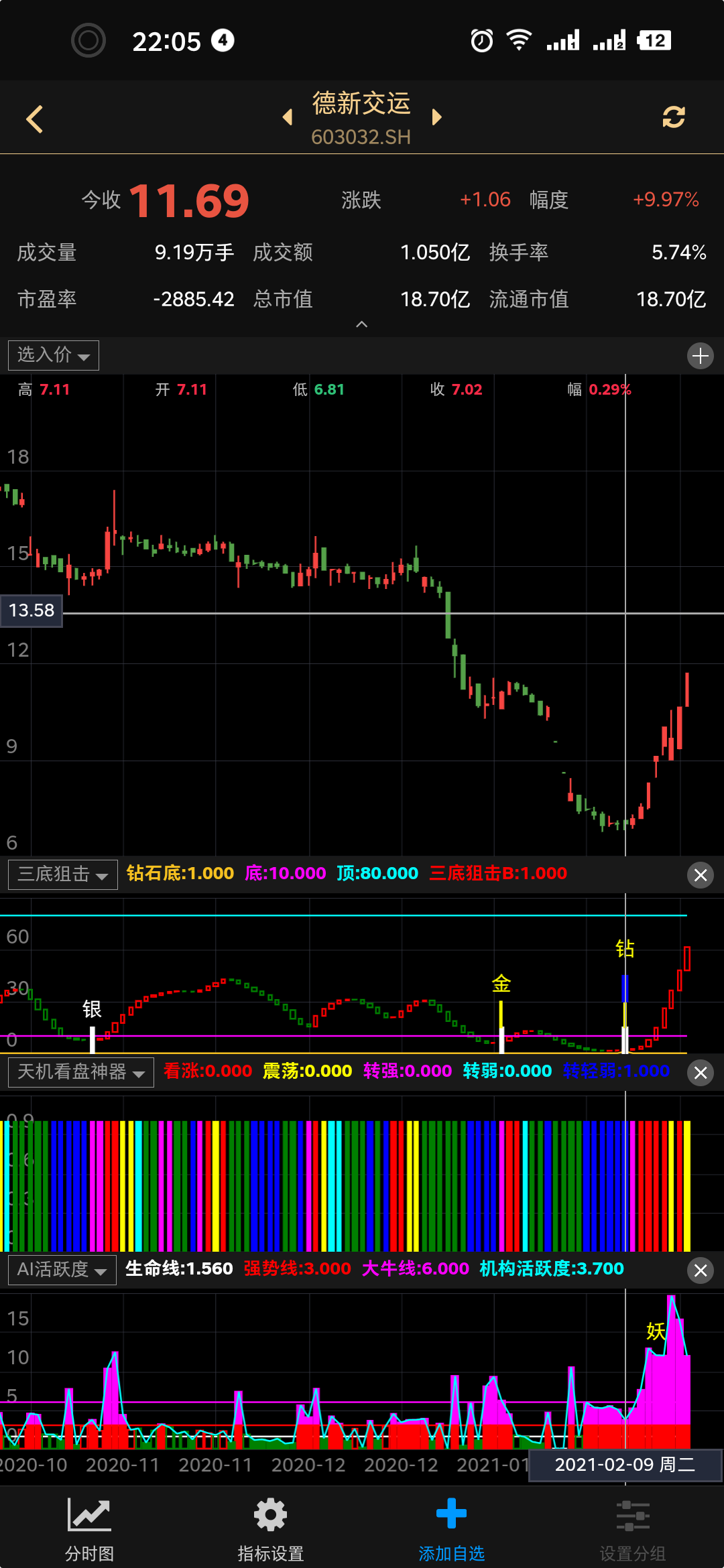The image size is (724, 1568).
Task: Tap the back arrow icon
Action: pyautogui.click(x=35, y=119)
